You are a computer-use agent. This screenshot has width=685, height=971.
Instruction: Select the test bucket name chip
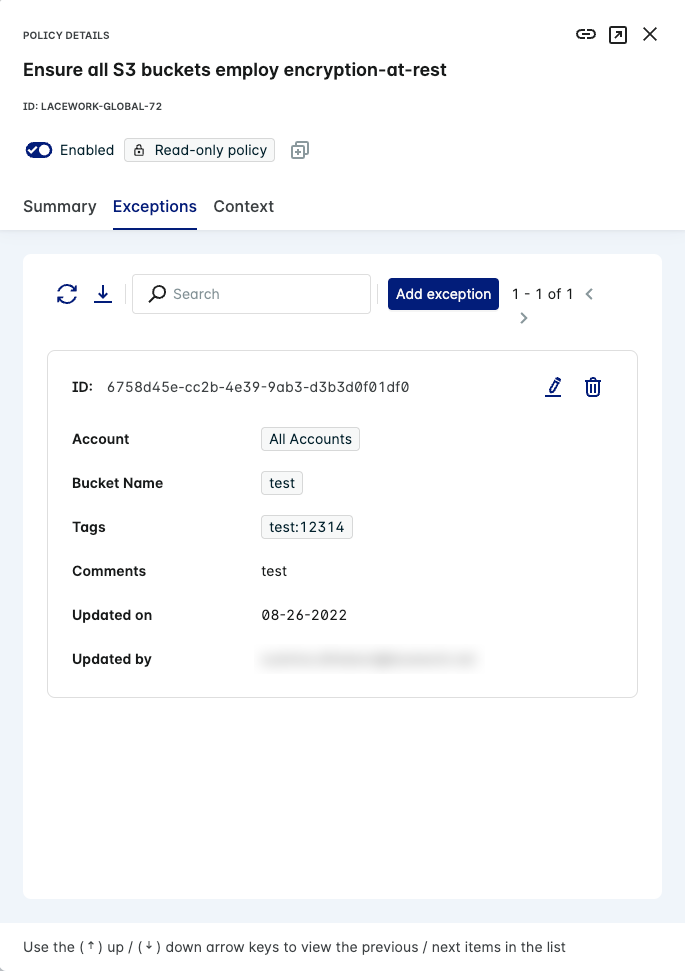pos(281,483)
